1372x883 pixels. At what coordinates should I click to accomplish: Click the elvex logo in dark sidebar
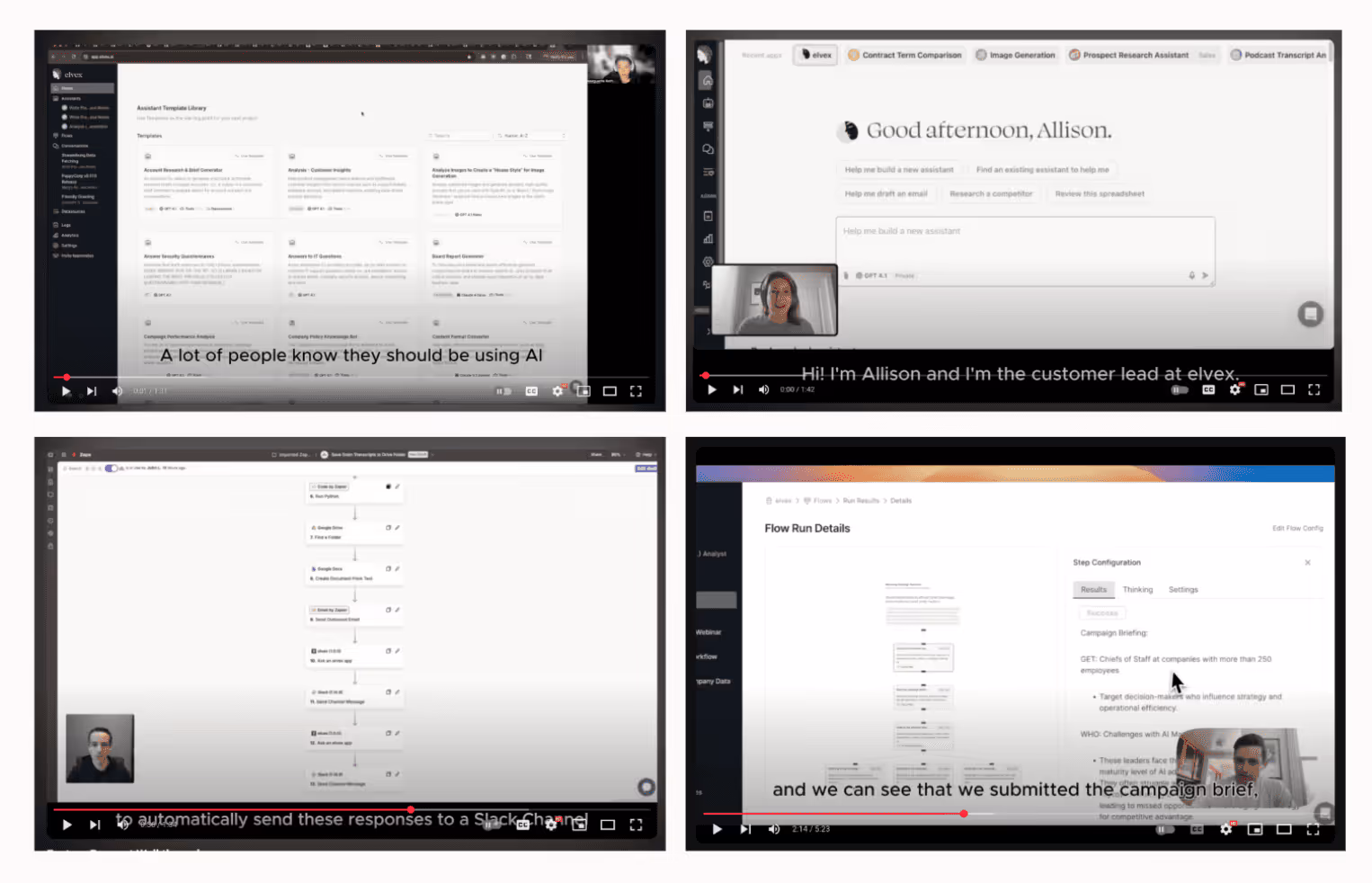point(68,75)
